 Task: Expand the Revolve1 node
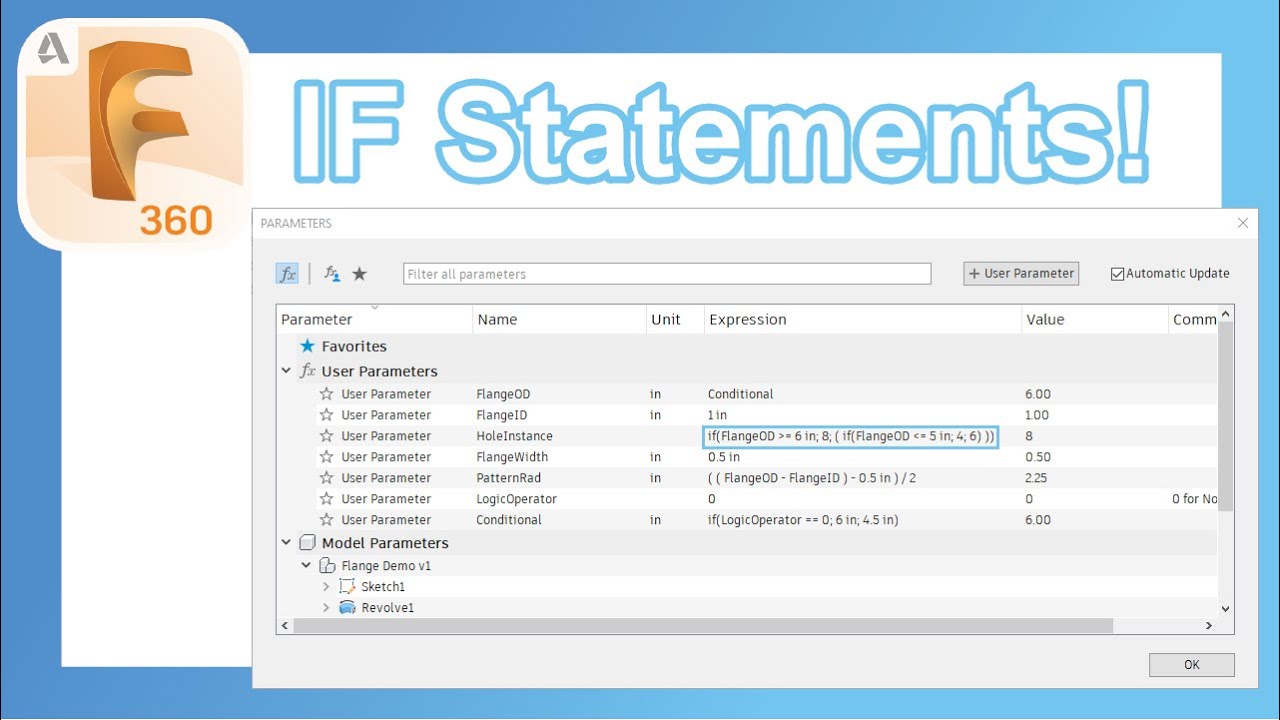point(326,608)
